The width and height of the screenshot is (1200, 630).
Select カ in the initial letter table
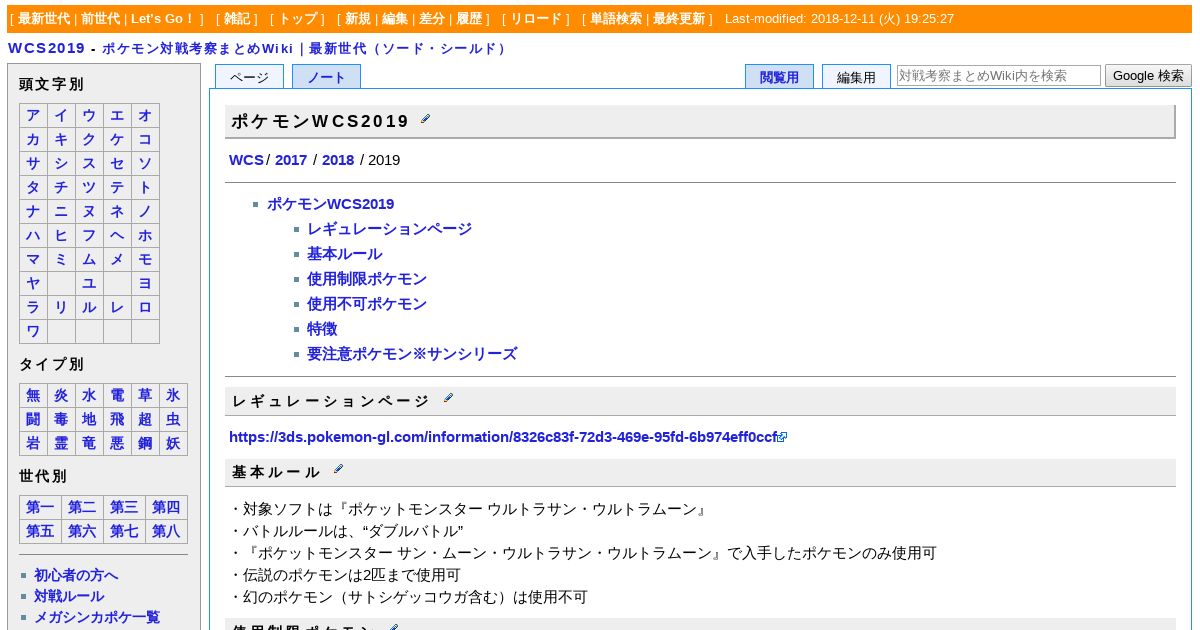pyautogui.click(x=33, y=140)
